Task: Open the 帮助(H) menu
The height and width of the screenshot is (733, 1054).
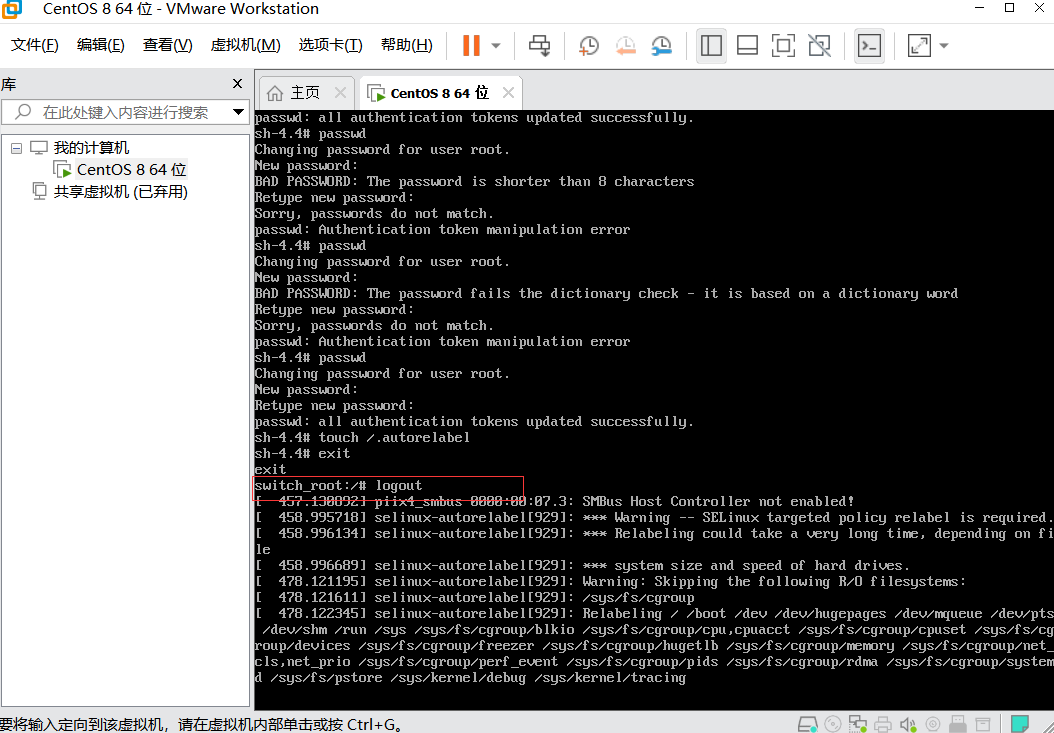Action: tap(407, 45)
